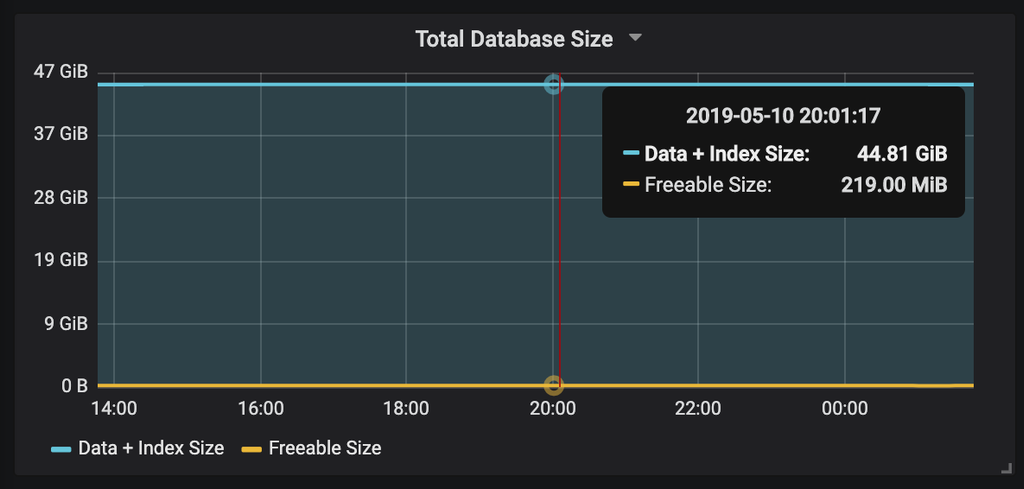Click the orange series icon in the tooltip
The image size is (1024, 489).
[631, 185]
